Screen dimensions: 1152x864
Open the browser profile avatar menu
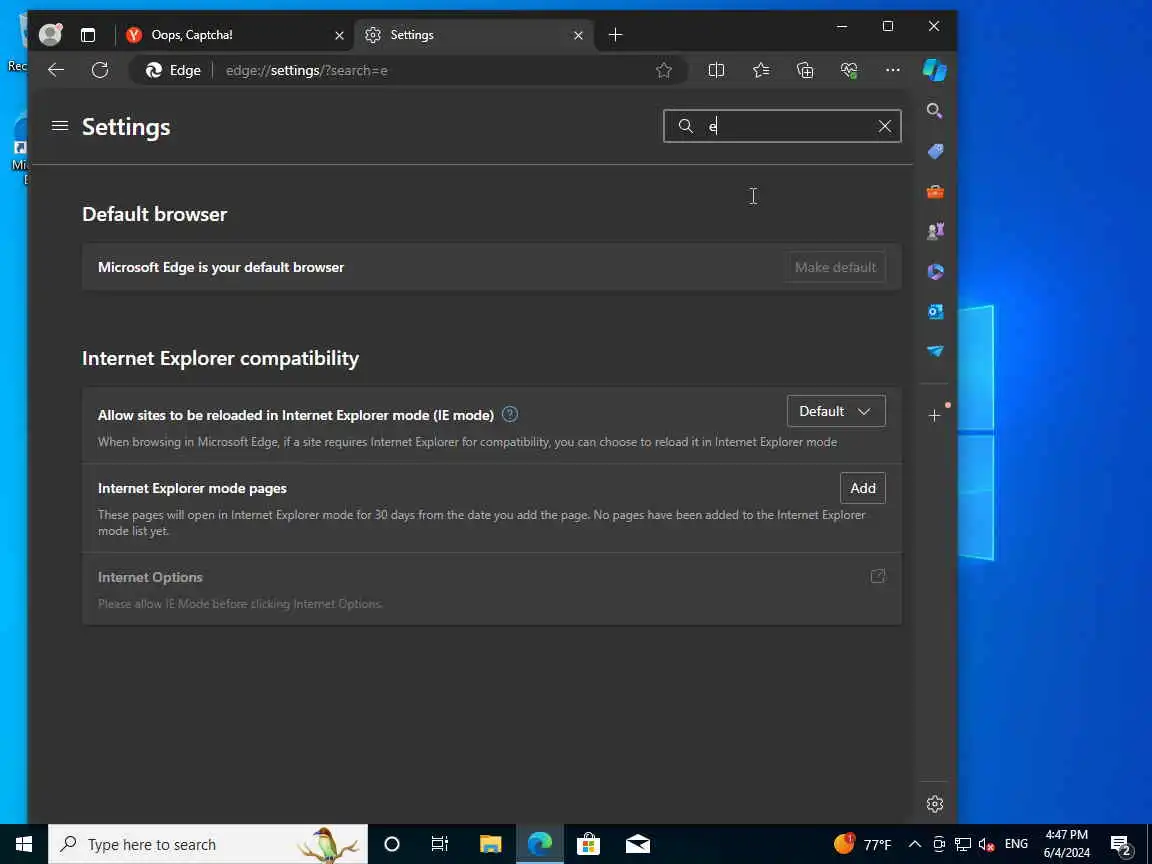[x=51, y=34]
